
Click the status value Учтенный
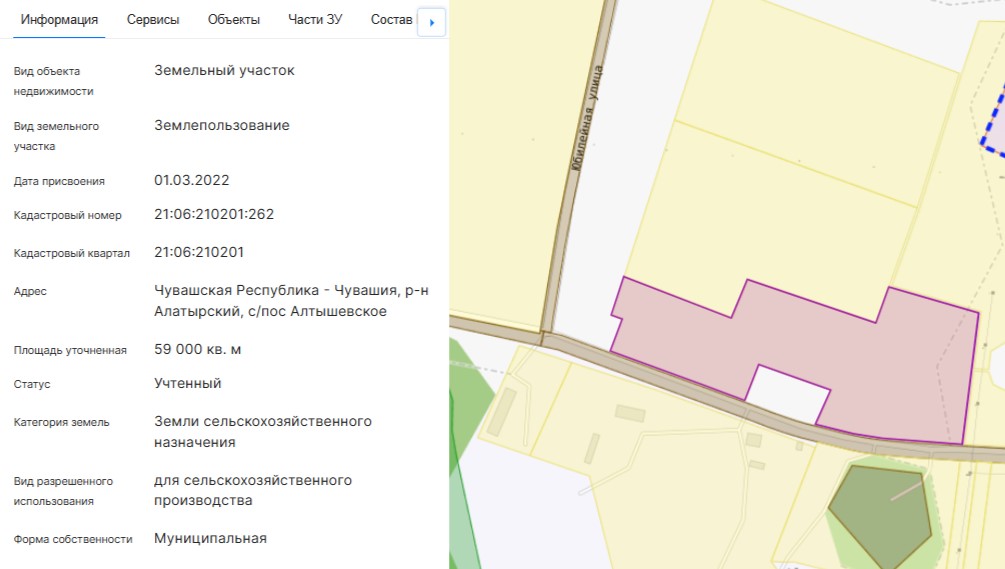[188, 383]
